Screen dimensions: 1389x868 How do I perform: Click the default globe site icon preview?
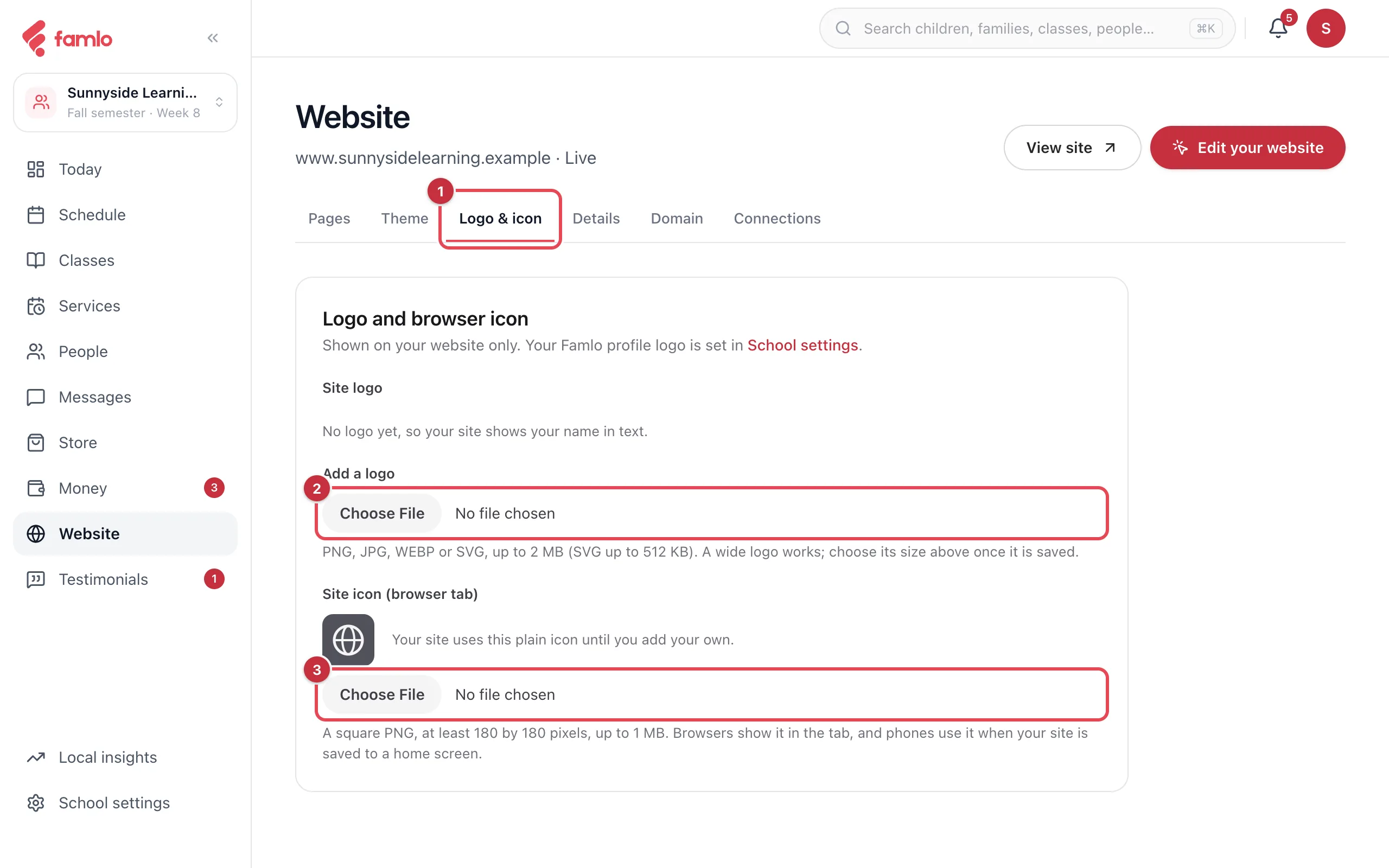[348, 640]
